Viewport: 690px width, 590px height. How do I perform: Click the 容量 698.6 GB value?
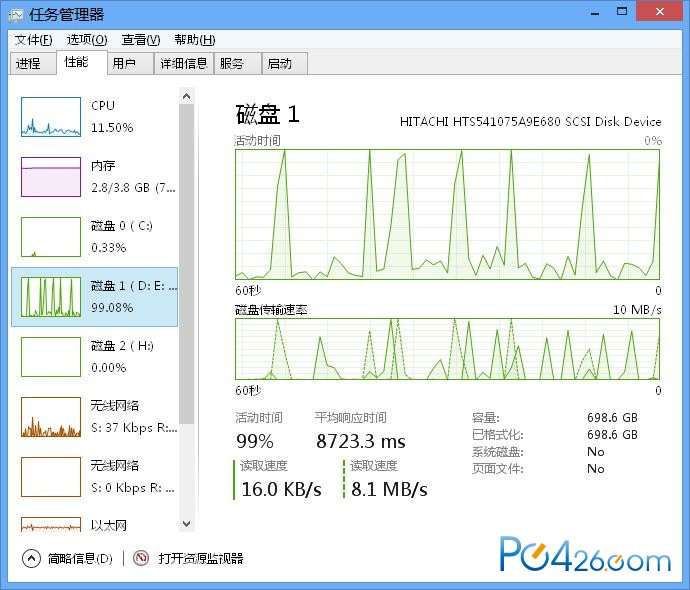(x=612, y=418)
